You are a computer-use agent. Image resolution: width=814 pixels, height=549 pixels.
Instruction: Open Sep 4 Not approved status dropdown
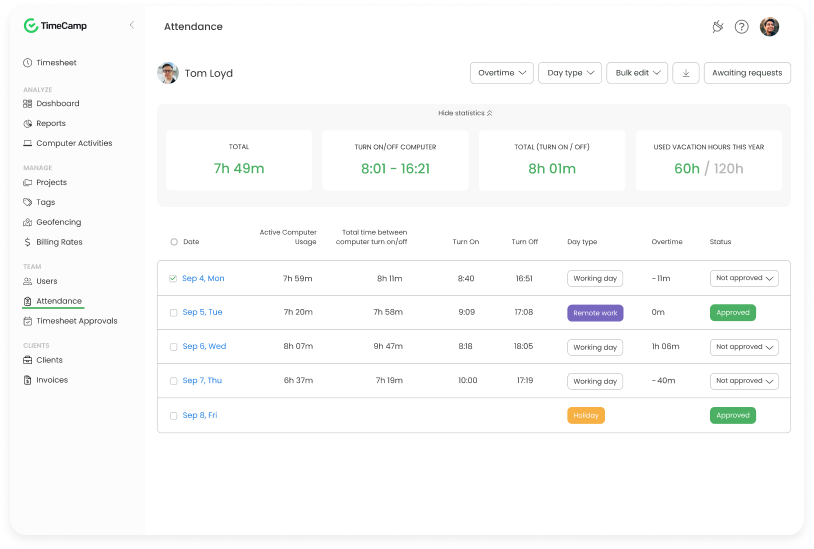744,278
